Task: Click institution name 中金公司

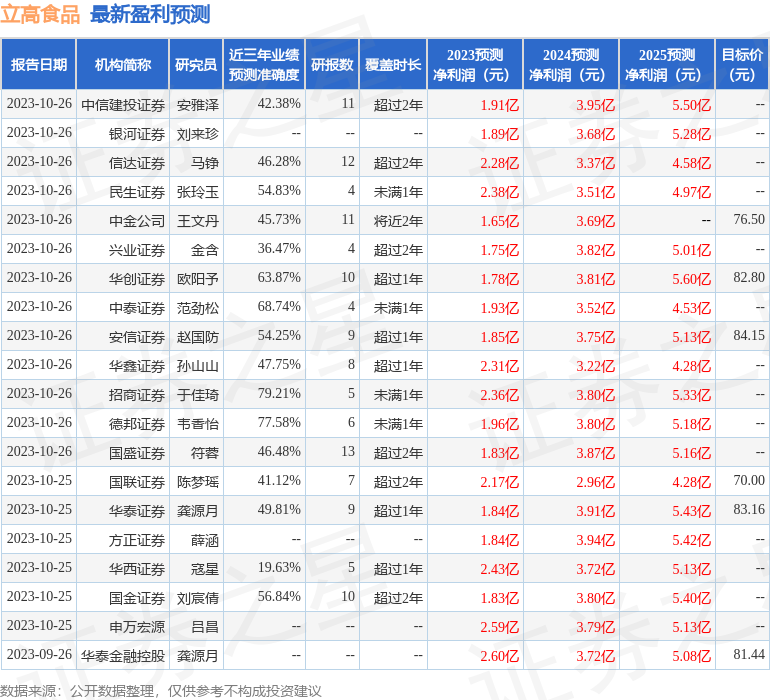Action: (137, 221)
